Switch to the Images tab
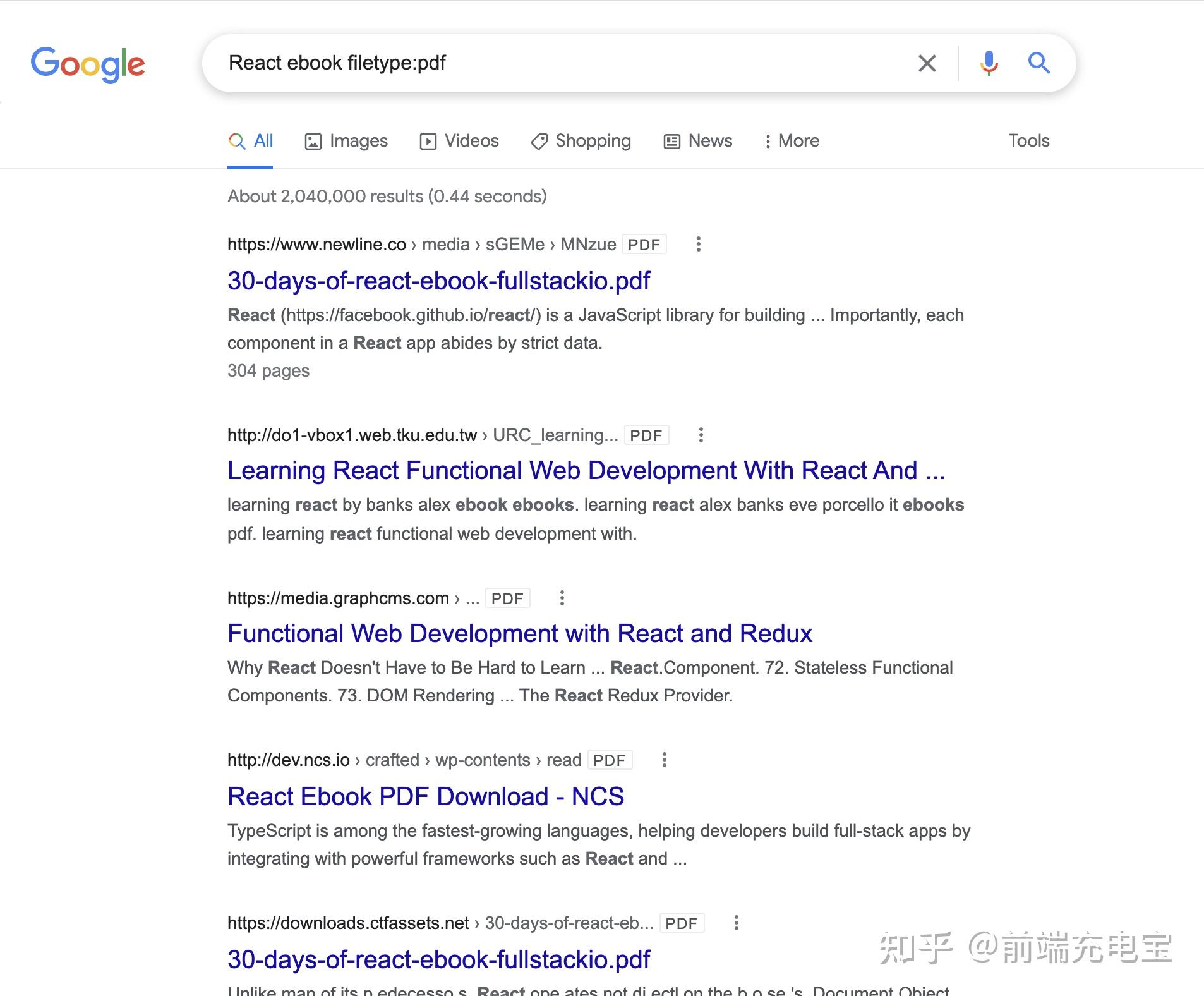The image size is (1204, 996). point(346,141)
